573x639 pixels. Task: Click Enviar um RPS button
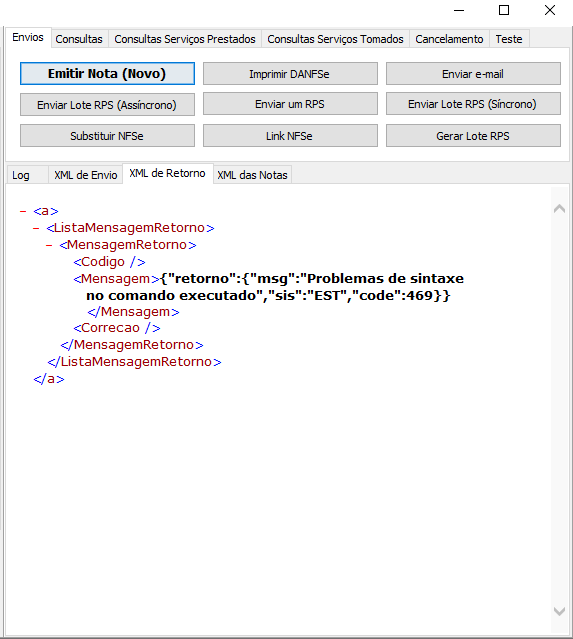(290, 104)
